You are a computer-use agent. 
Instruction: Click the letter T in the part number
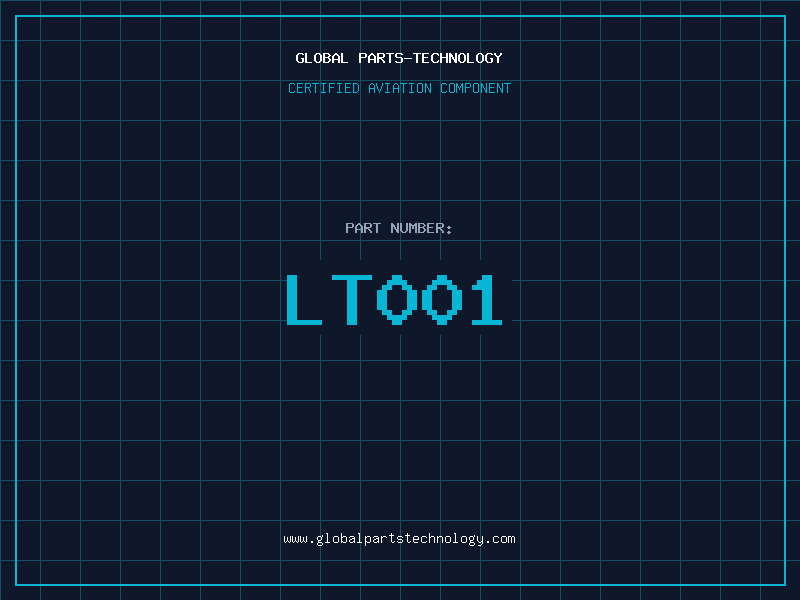pos(349,300)
